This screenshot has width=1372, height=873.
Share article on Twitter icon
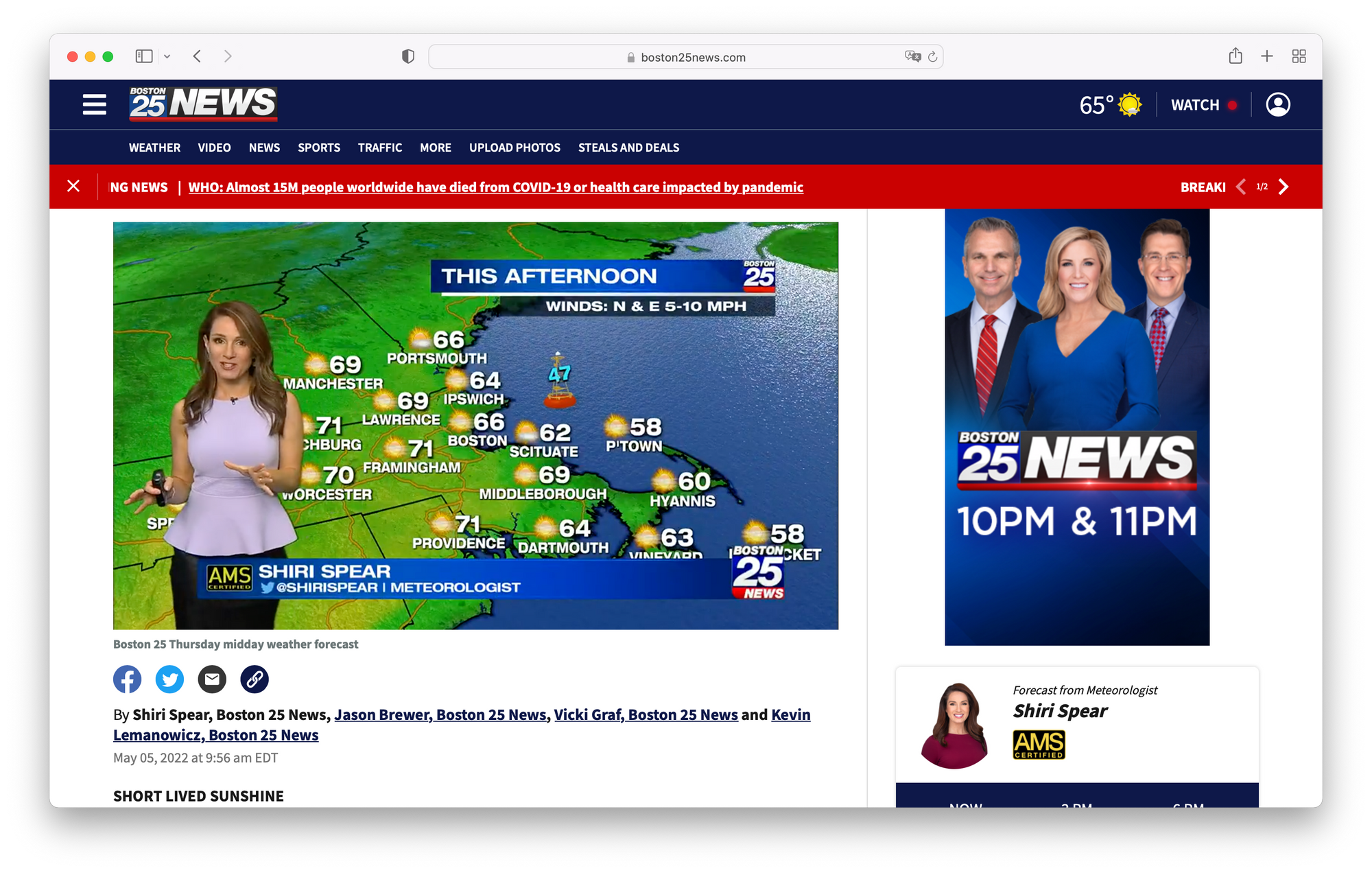point(169,679)
